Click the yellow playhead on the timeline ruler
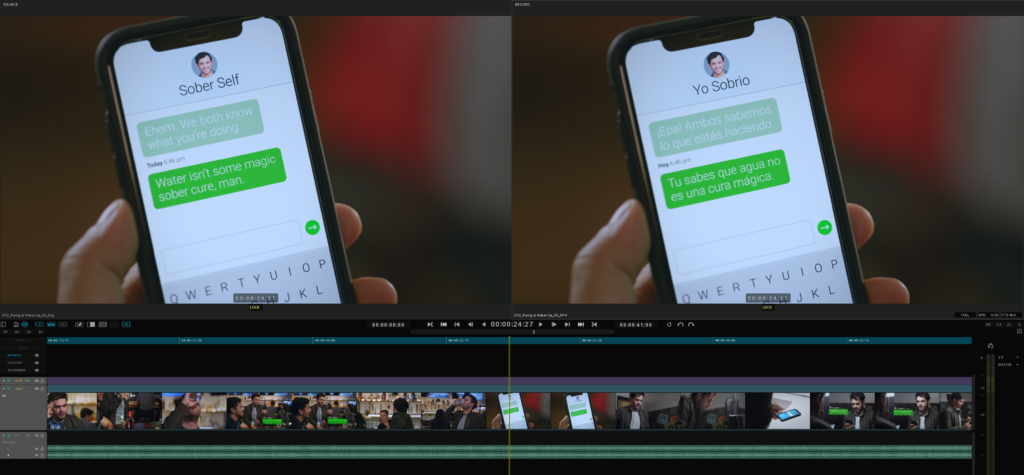 coord(509,340)
